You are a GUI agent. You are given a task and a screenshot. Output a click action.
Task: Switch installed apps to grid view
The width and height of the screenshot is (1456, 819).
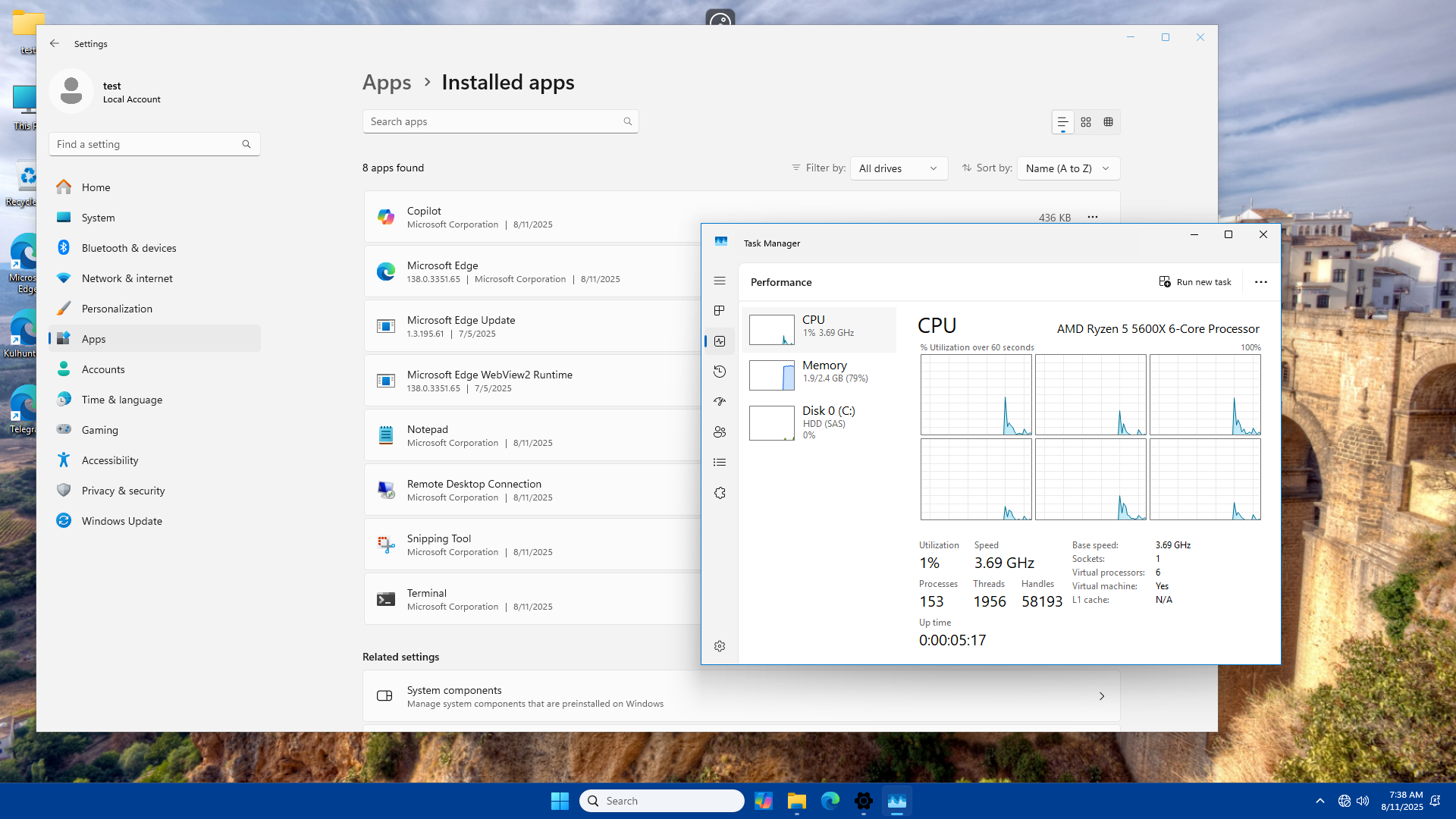click(x=1086, y=122)
